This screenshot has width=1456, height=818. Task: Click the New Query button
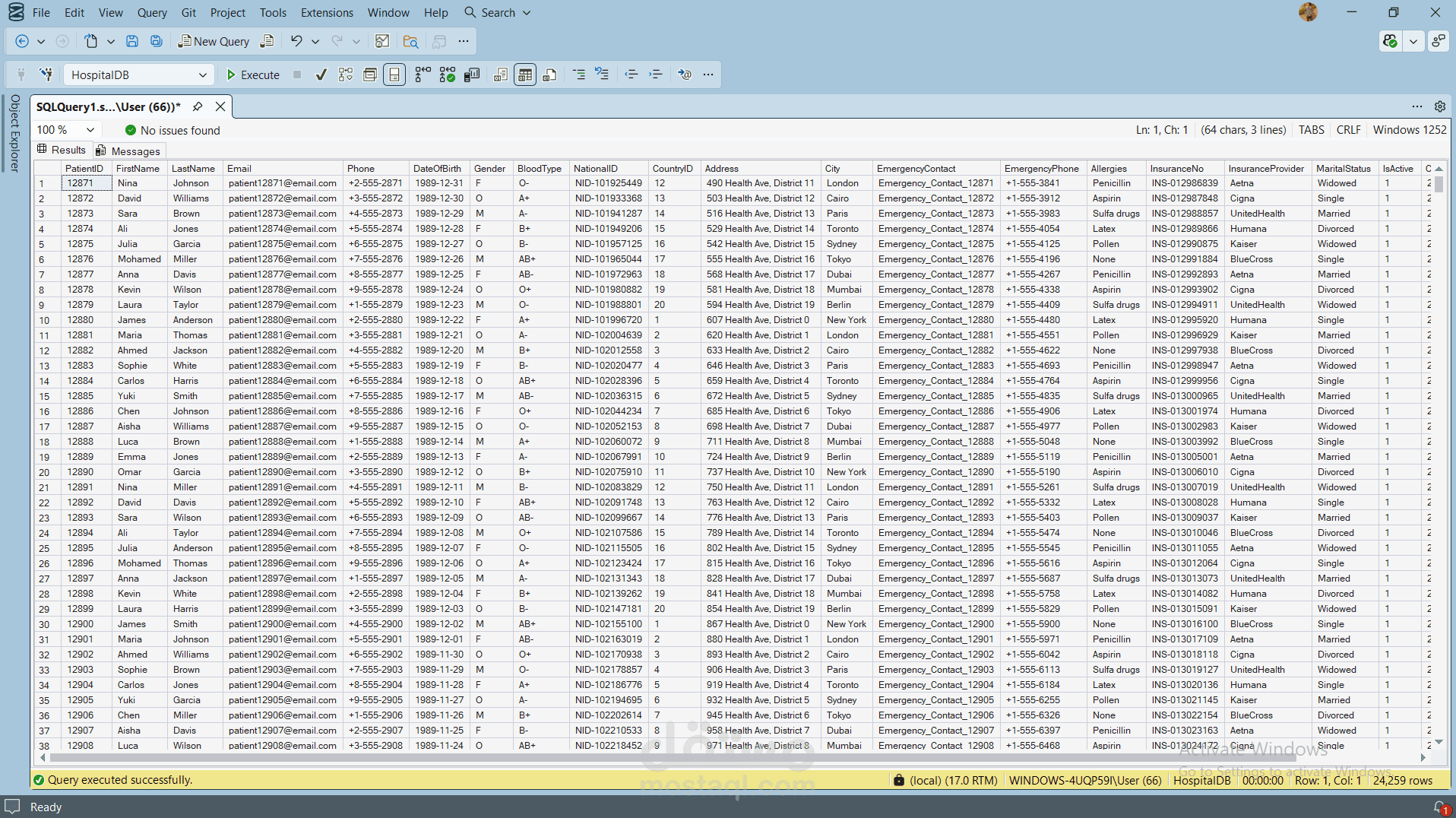coord(214,41)
